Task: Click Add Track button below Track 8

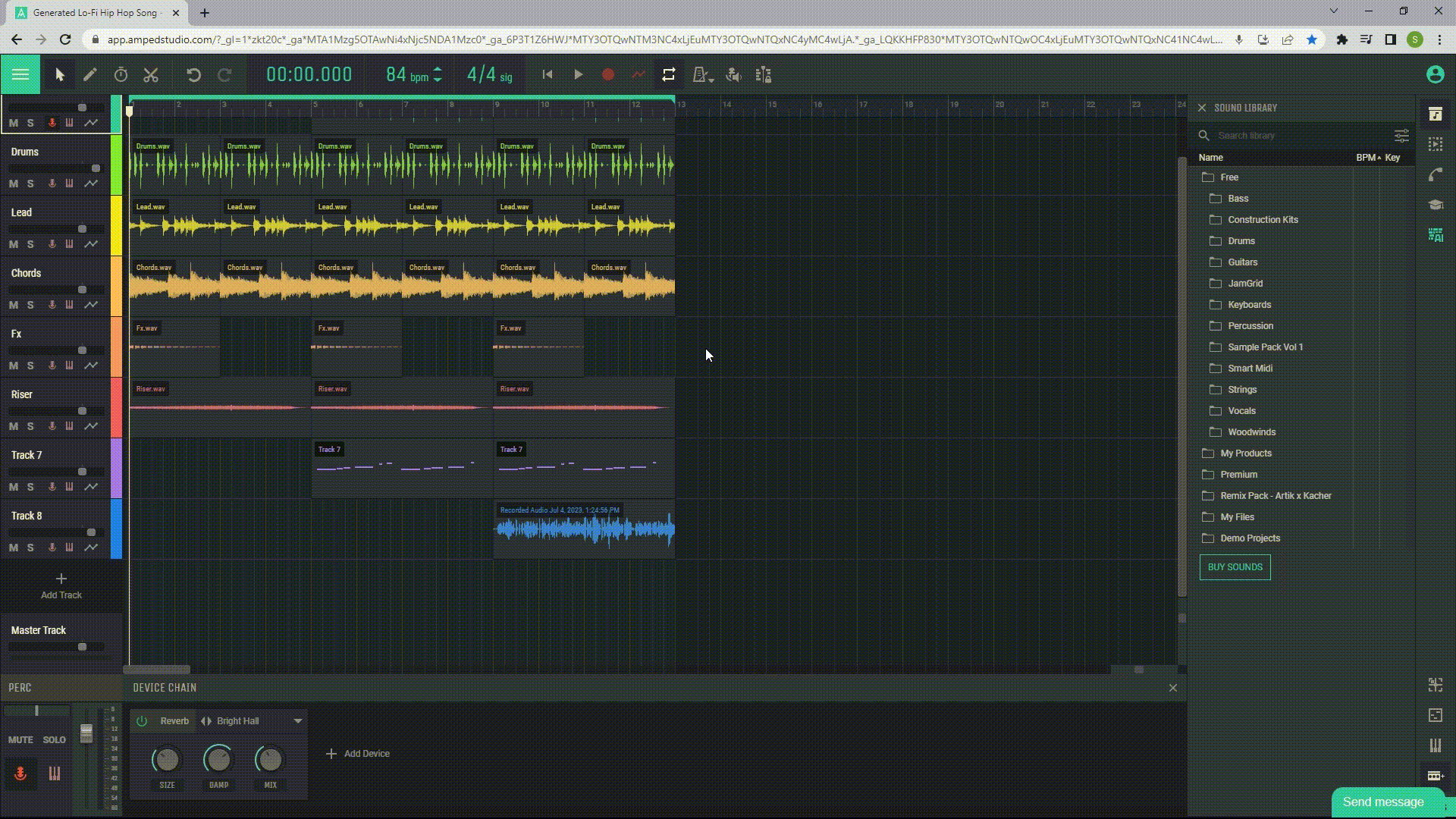Action: [61, 585]
